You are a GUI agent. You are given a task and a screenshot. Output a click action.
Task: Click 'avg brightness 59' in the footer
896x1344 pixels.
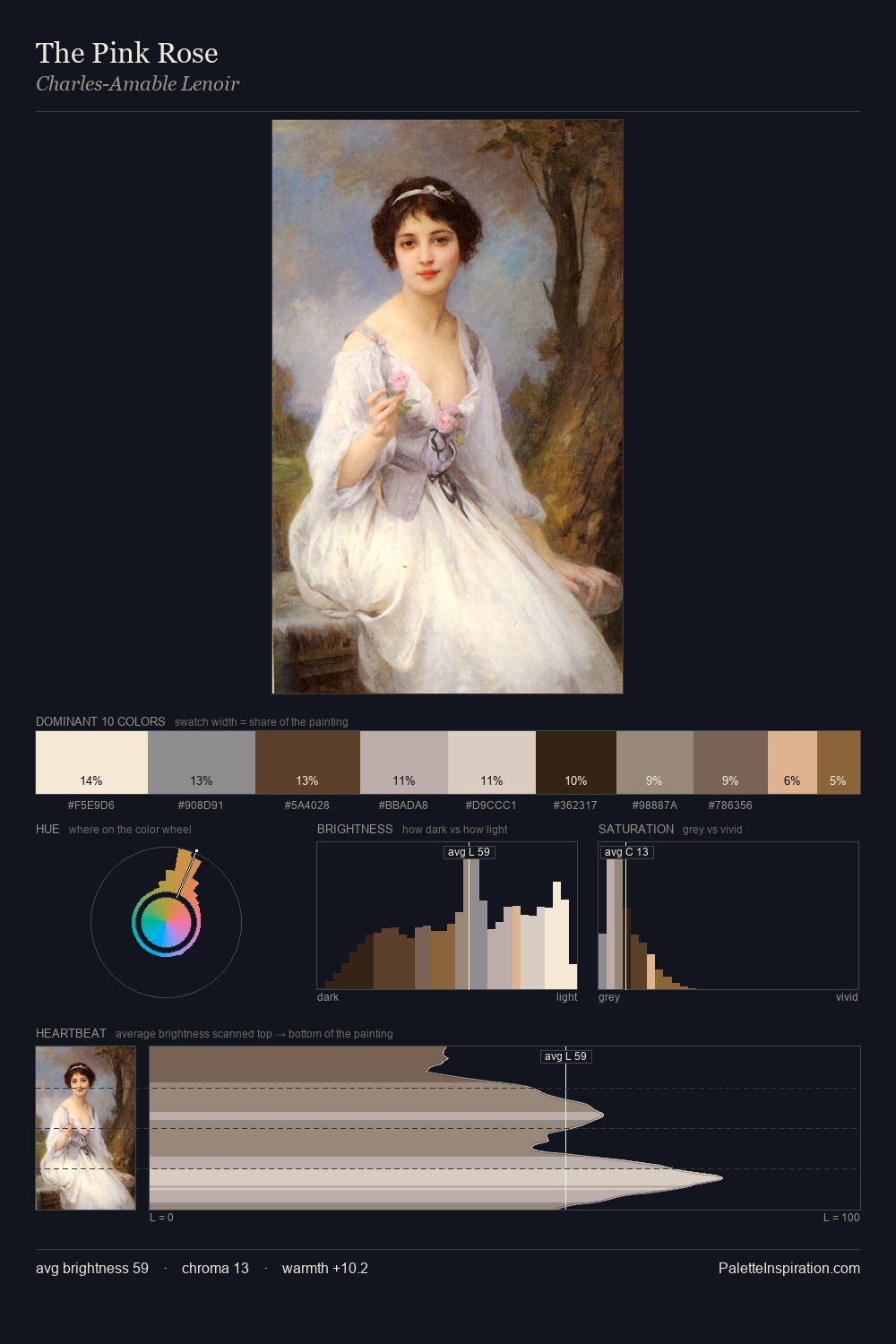[x=92, y=1269]
